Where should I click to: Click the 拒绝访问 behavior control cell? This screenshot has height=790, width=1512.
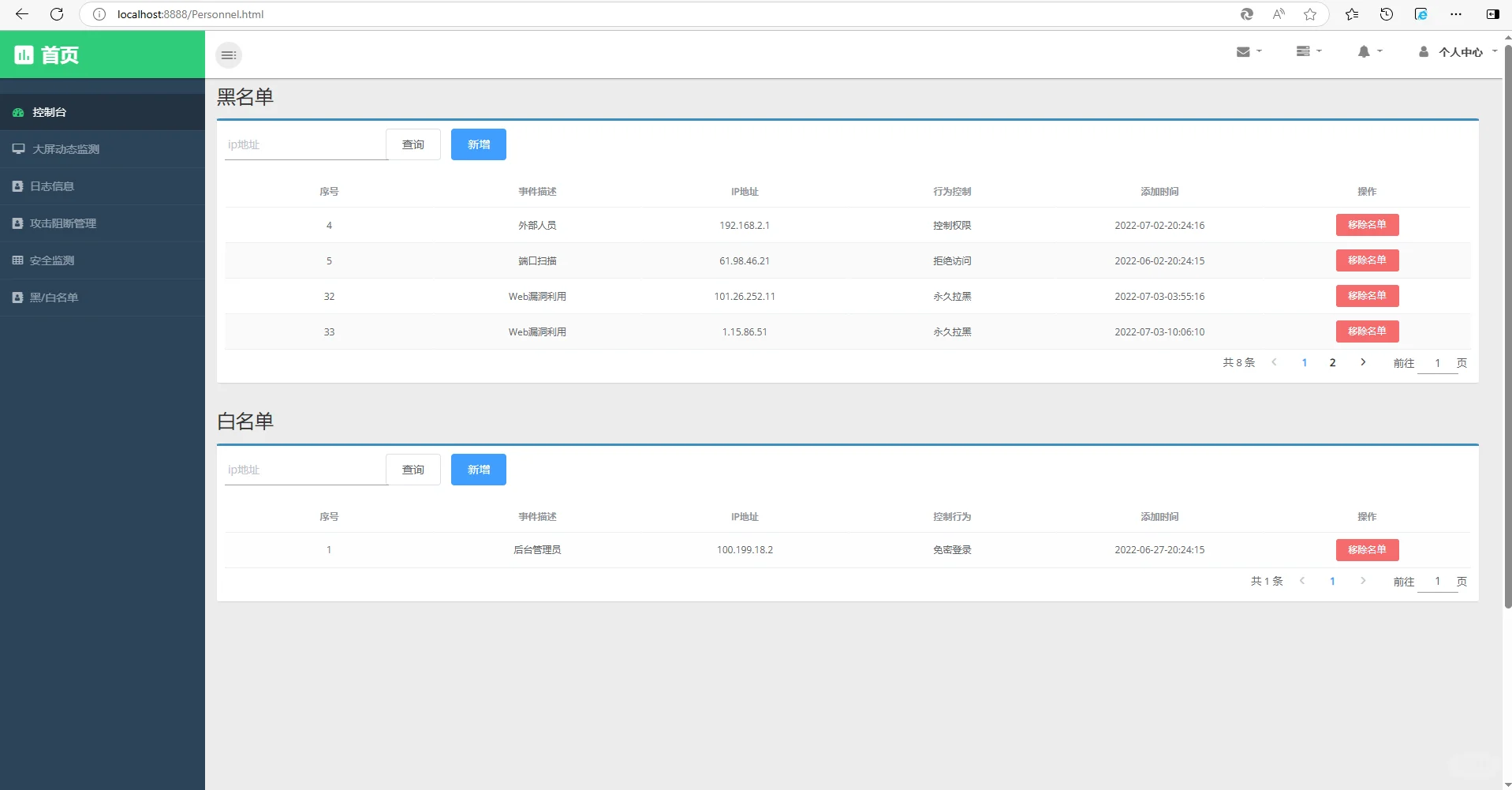click(x=952, y=261)
